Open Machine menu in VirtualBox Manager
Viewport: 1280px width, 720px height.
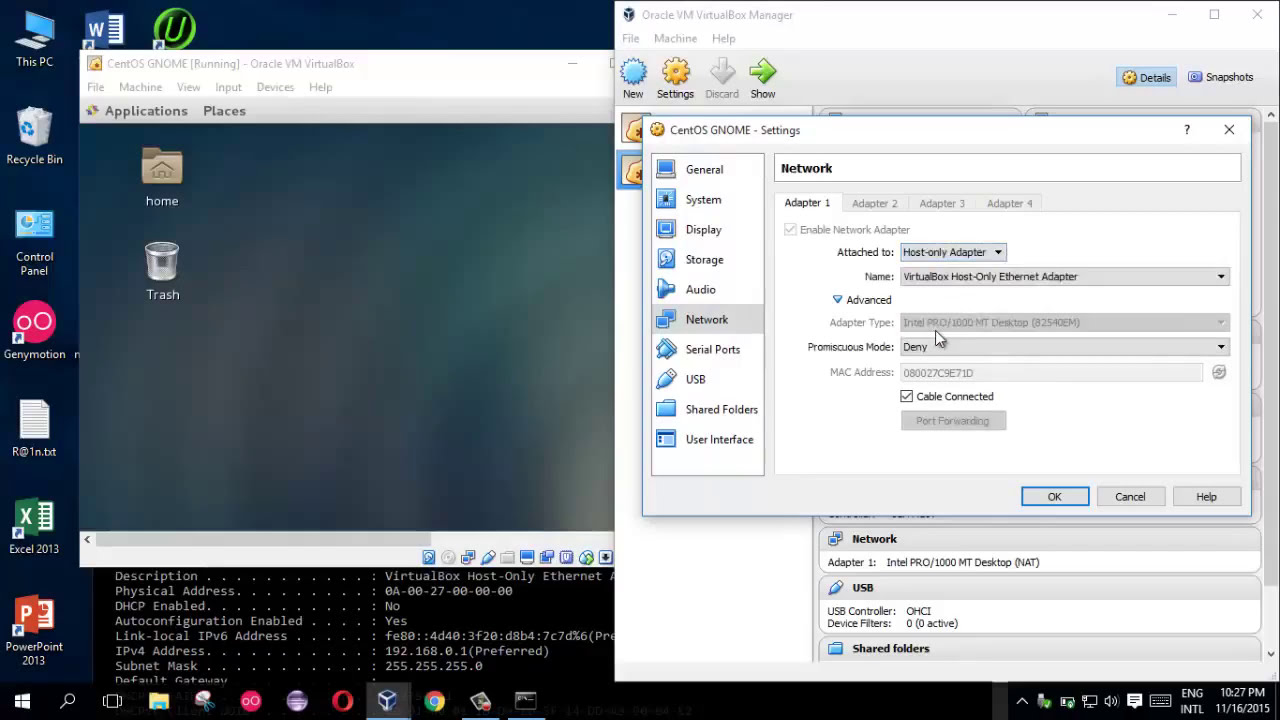(675, 38)
